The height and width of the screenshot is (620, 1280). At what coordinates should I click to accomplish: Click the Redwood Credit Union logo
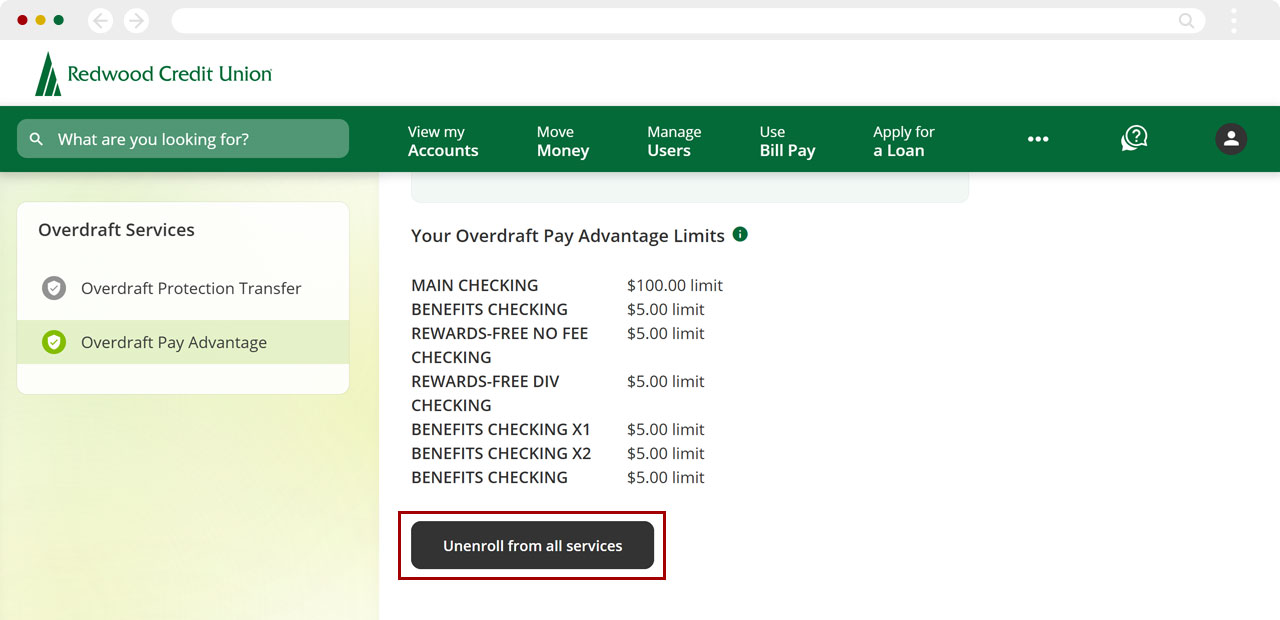coord(153,74)
